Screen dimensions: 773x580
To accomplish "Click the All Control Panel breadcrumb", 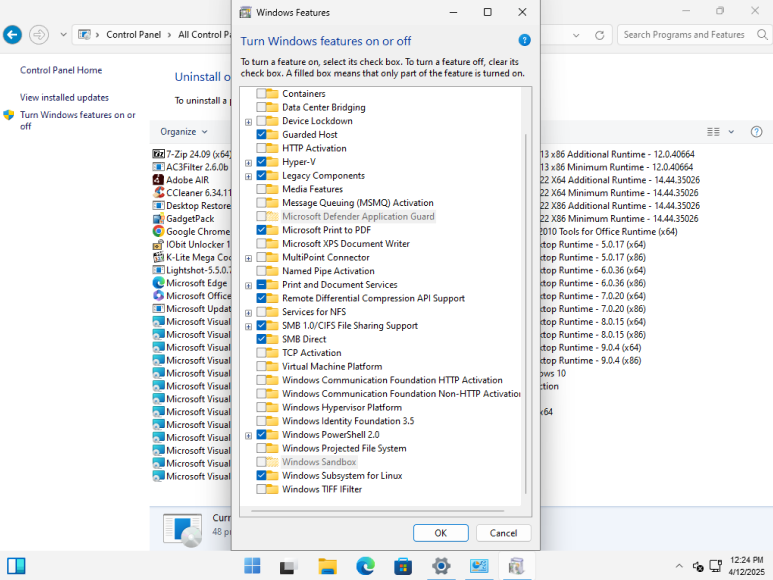I will [204, 34].
